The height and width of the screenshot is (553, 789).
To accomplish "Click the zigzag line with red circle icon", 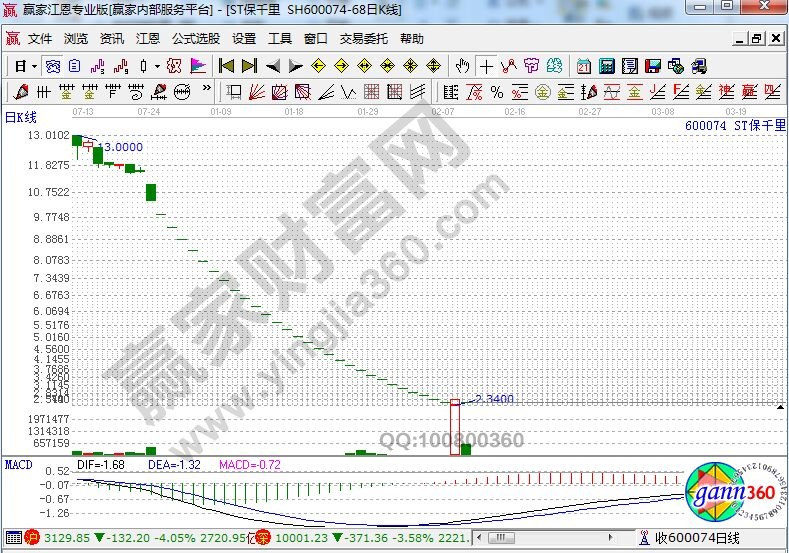I will click(x=509, y=66).
